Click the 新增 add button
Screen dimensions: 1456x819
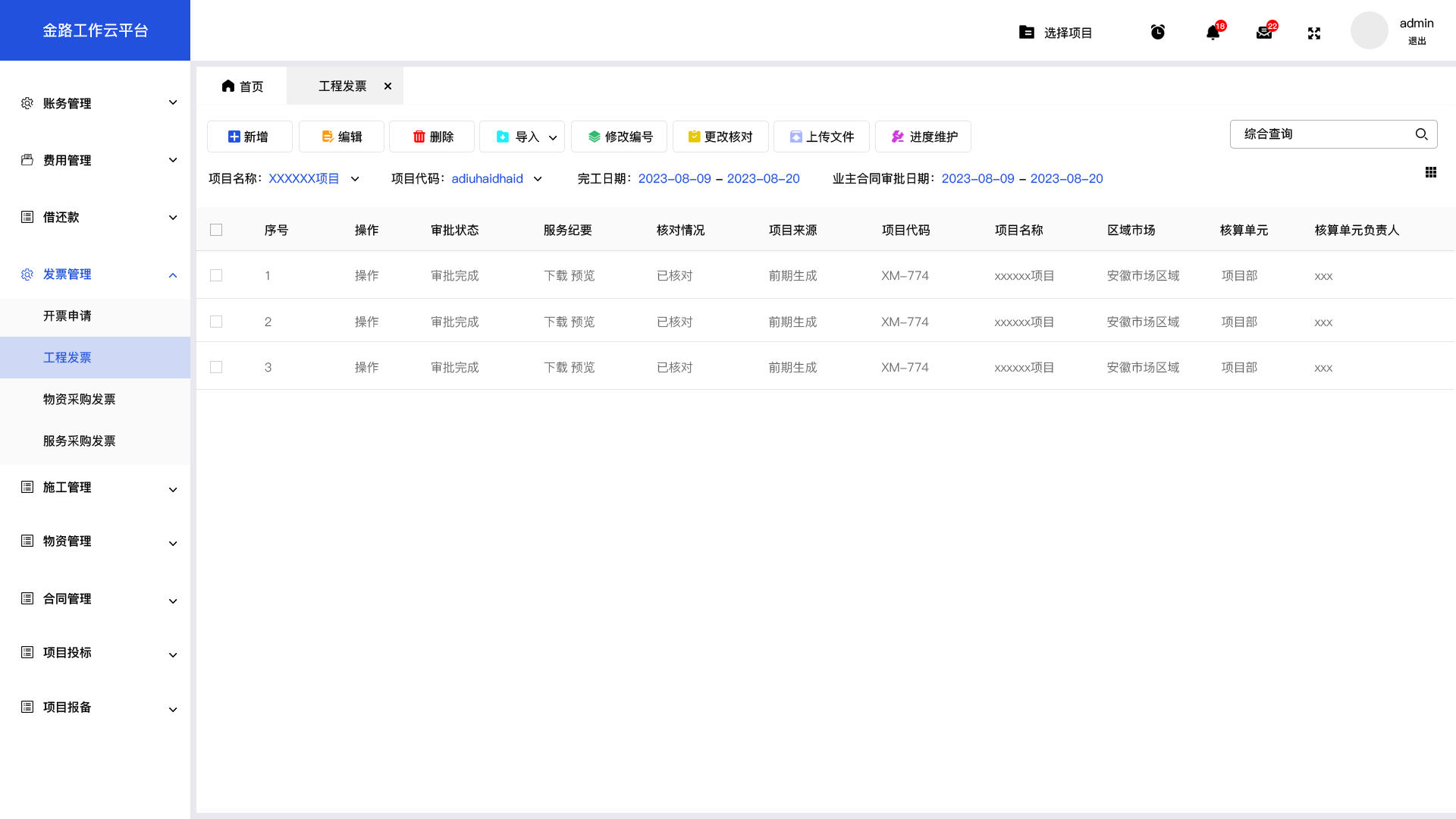pyautogui.click(x=249, y=136)
